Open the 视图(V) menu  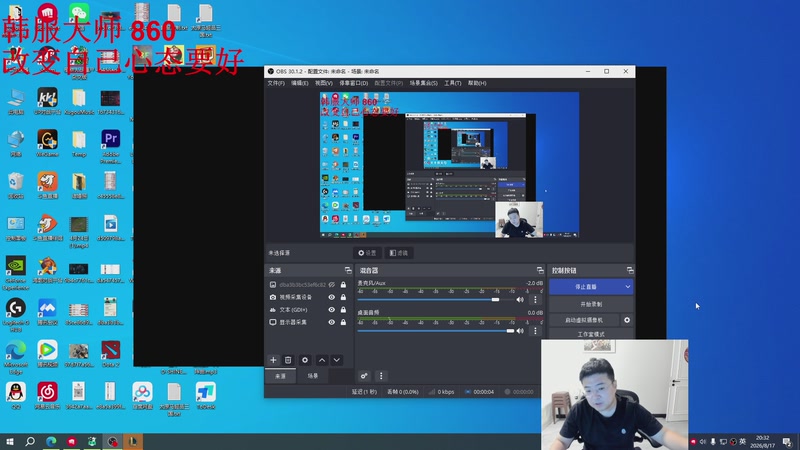pyautogui.click(x=323, y=83)
